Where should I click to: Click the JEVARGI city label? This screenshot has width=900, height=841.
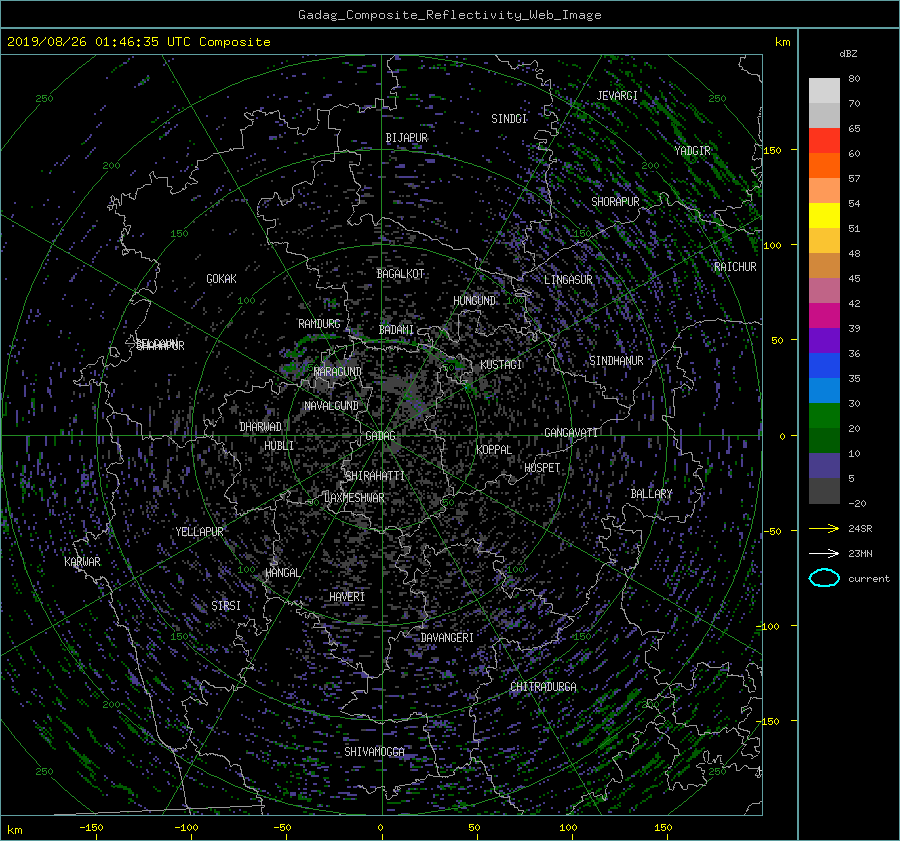(617, 96)
